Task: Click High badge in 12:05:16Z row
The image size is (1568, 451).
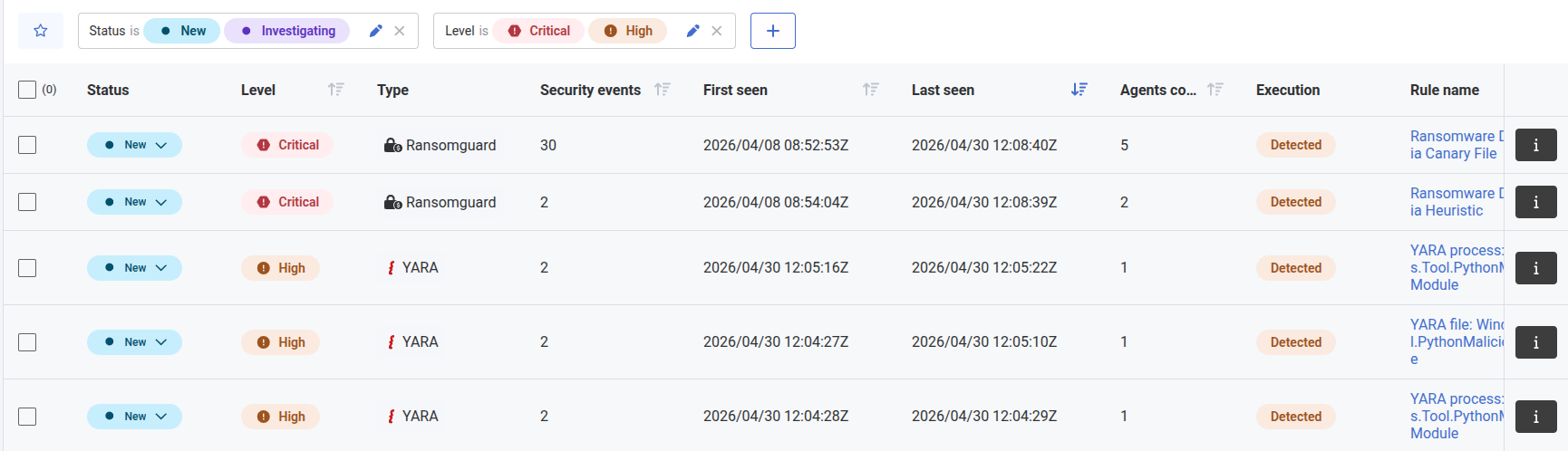Action: [280, 268]
